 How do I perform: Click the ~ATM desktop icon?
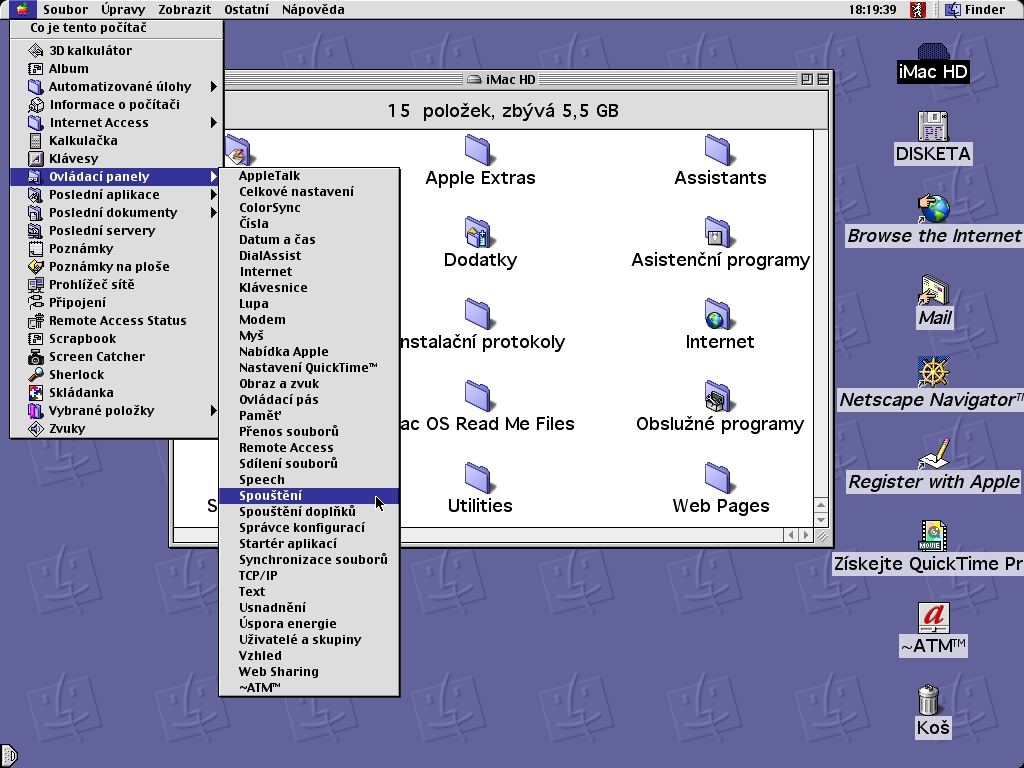[933, 618]
